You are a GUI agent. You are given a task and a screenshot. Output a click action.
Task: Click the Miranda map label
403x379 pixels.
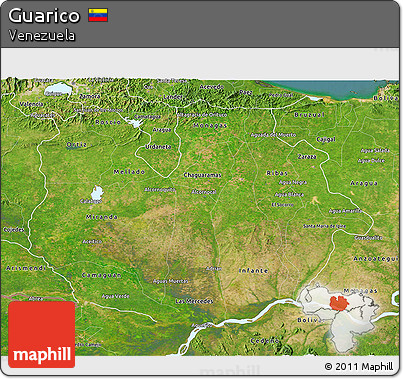click(x=102, y=217)
